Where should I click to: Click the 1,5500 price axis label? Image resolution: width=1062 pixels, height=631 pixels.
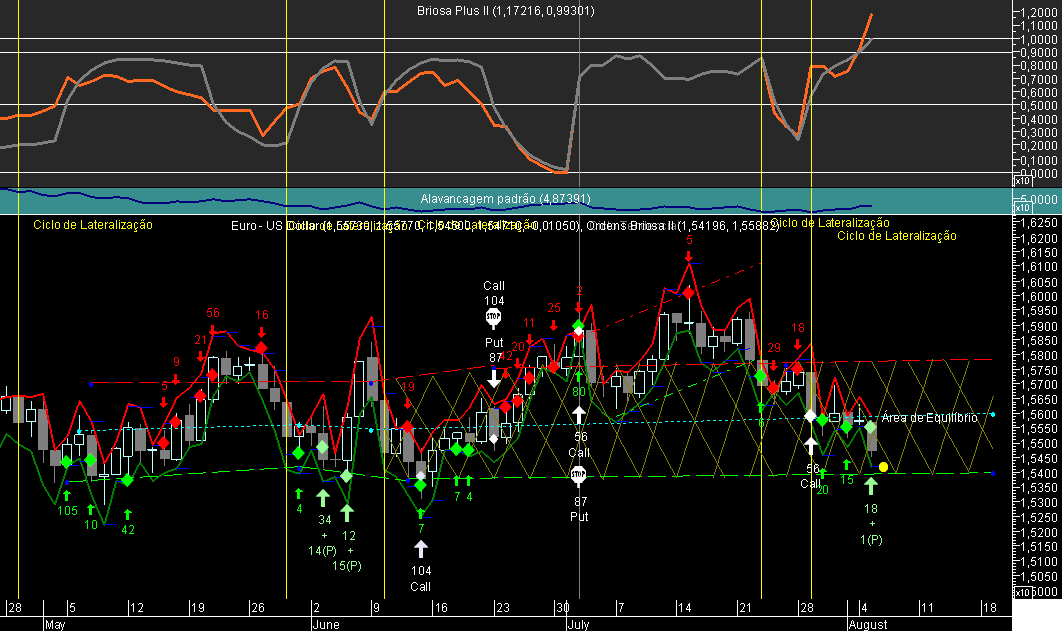(1040, 444)
